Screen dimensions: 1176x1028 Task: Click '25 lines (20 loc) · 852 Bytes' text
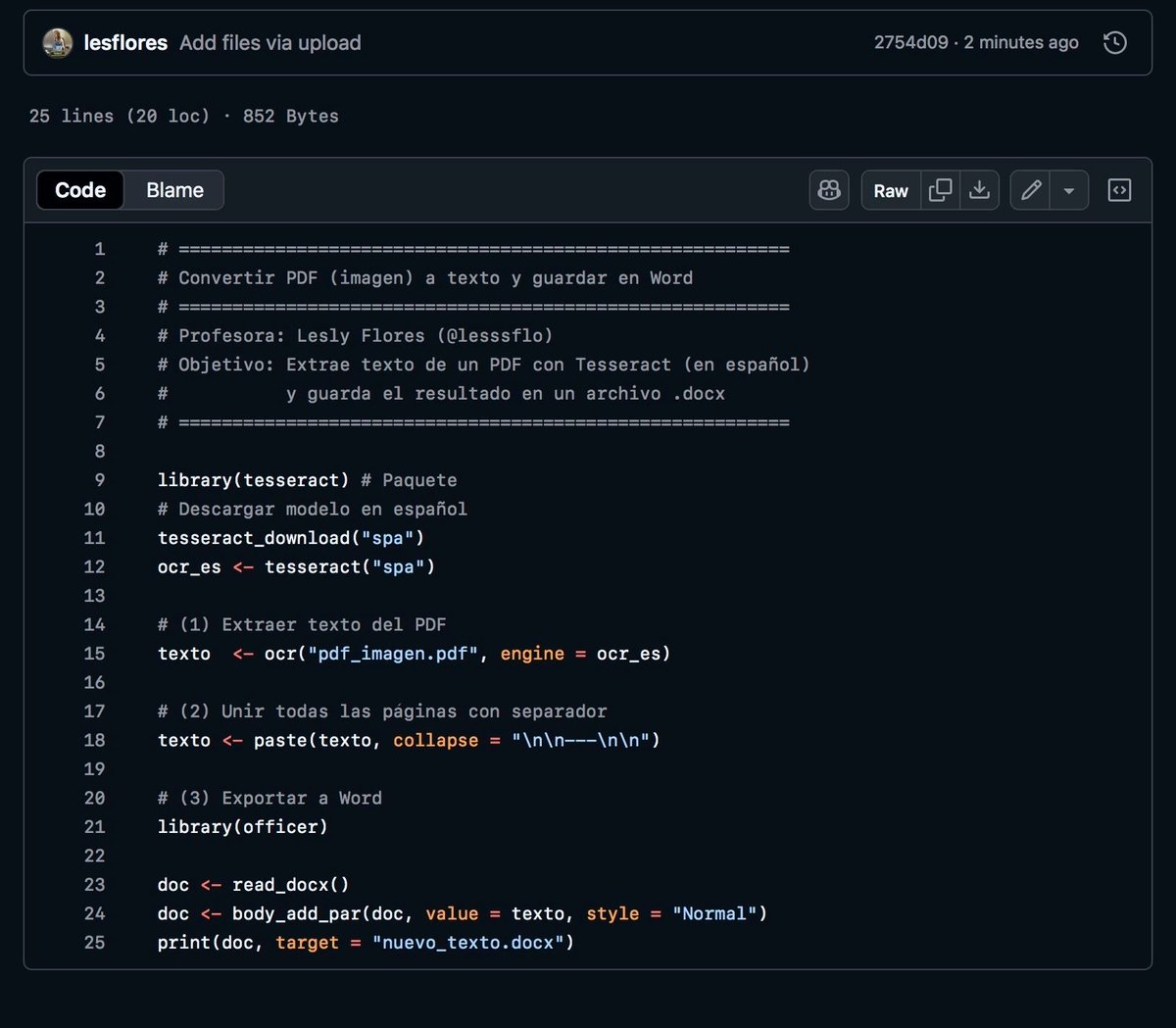coord(184,116)
